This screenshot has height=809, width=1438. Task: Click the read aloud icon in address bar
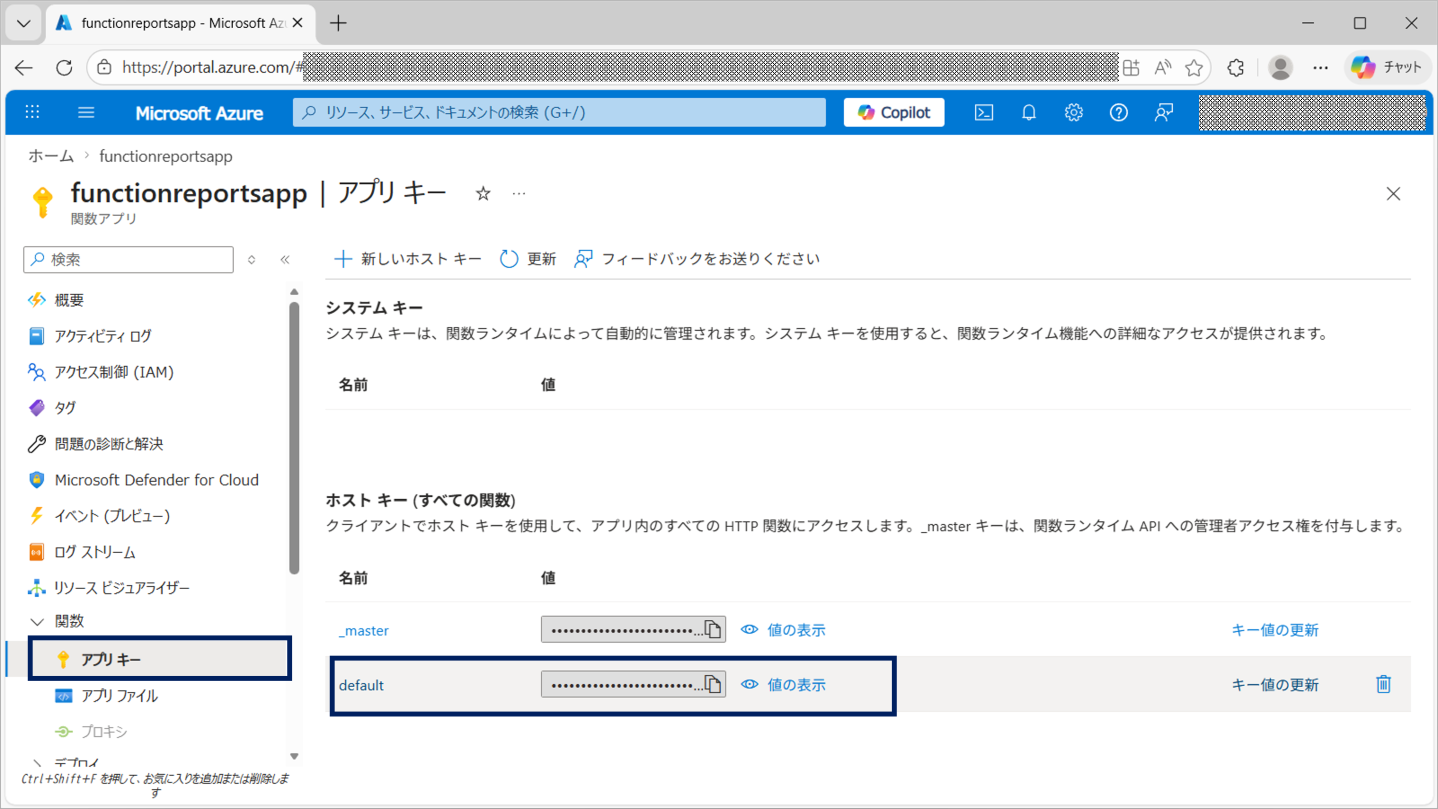(1162, 67)
